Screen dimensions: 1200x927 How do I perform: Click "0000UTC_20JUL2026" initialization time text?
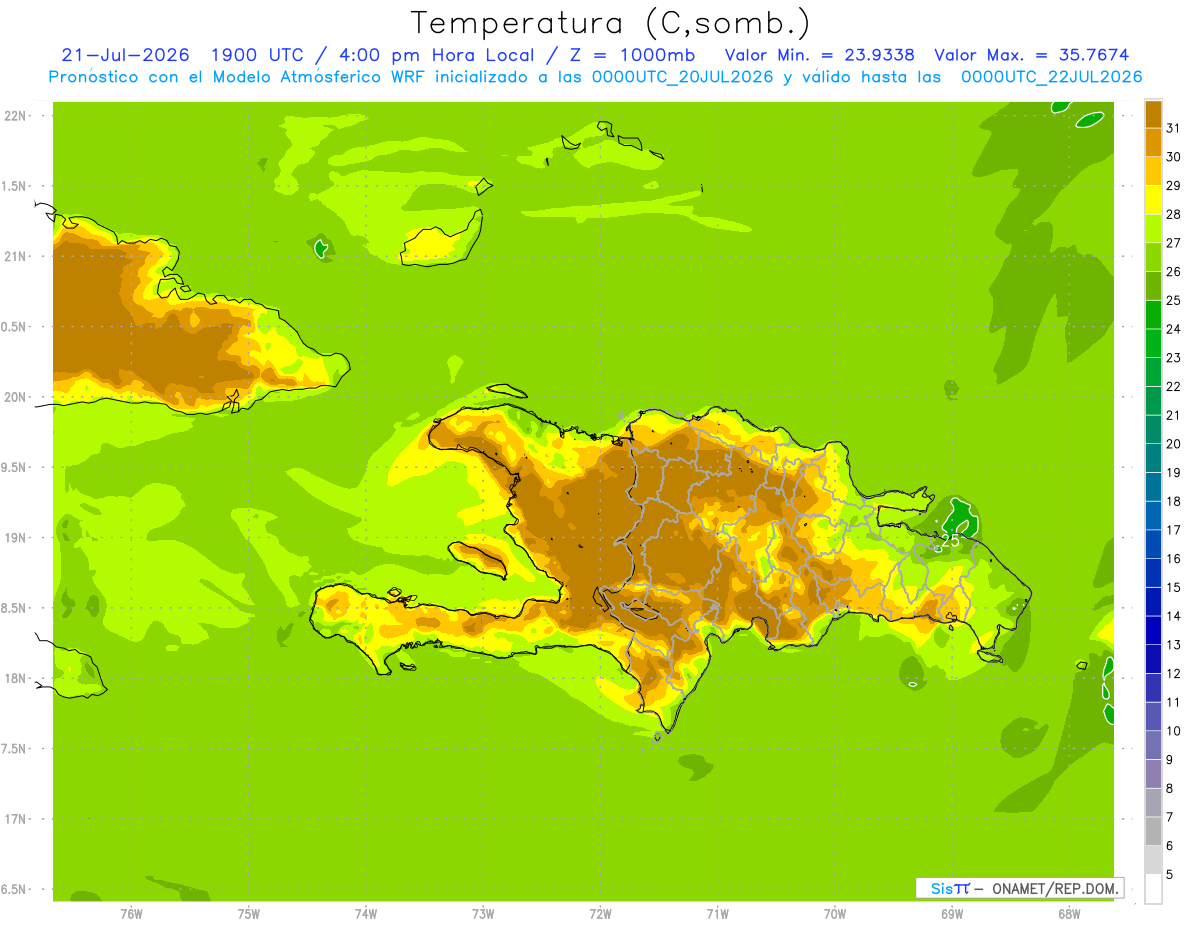pos(683,77)
